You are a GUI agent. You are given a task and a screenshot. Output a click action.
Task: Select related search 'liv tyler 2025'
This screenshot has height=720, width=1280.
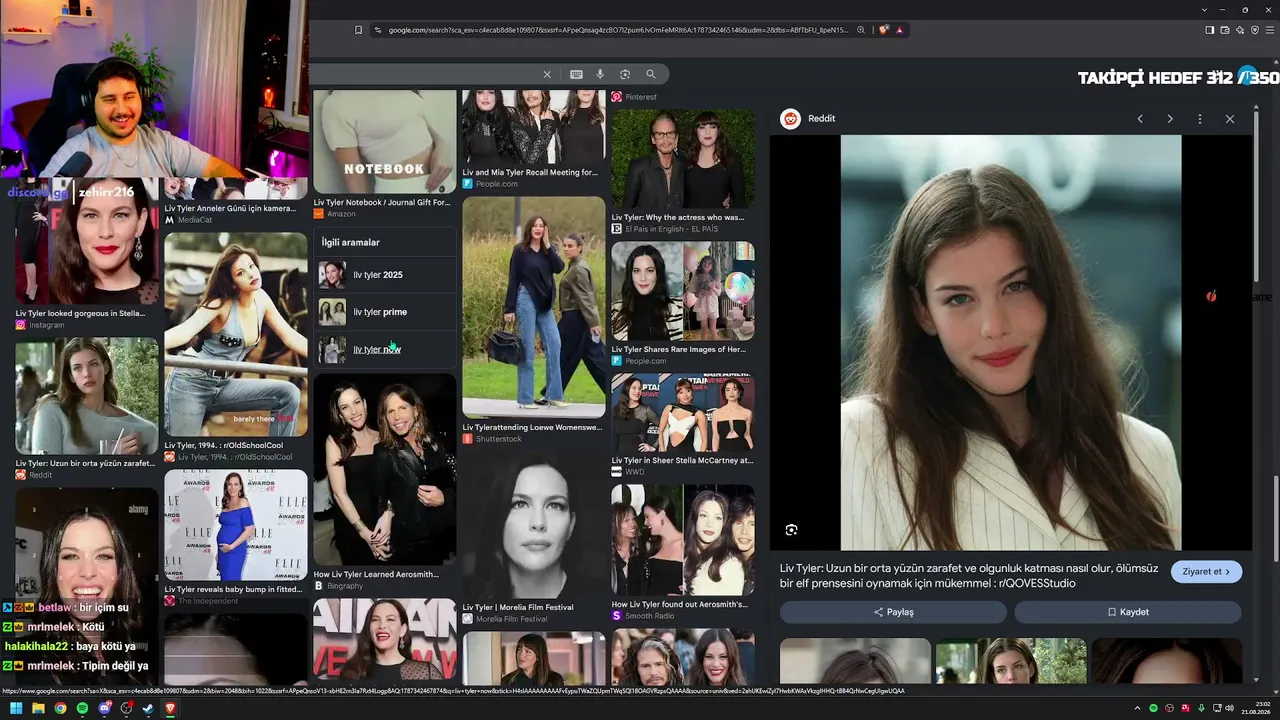click(385, 275)
